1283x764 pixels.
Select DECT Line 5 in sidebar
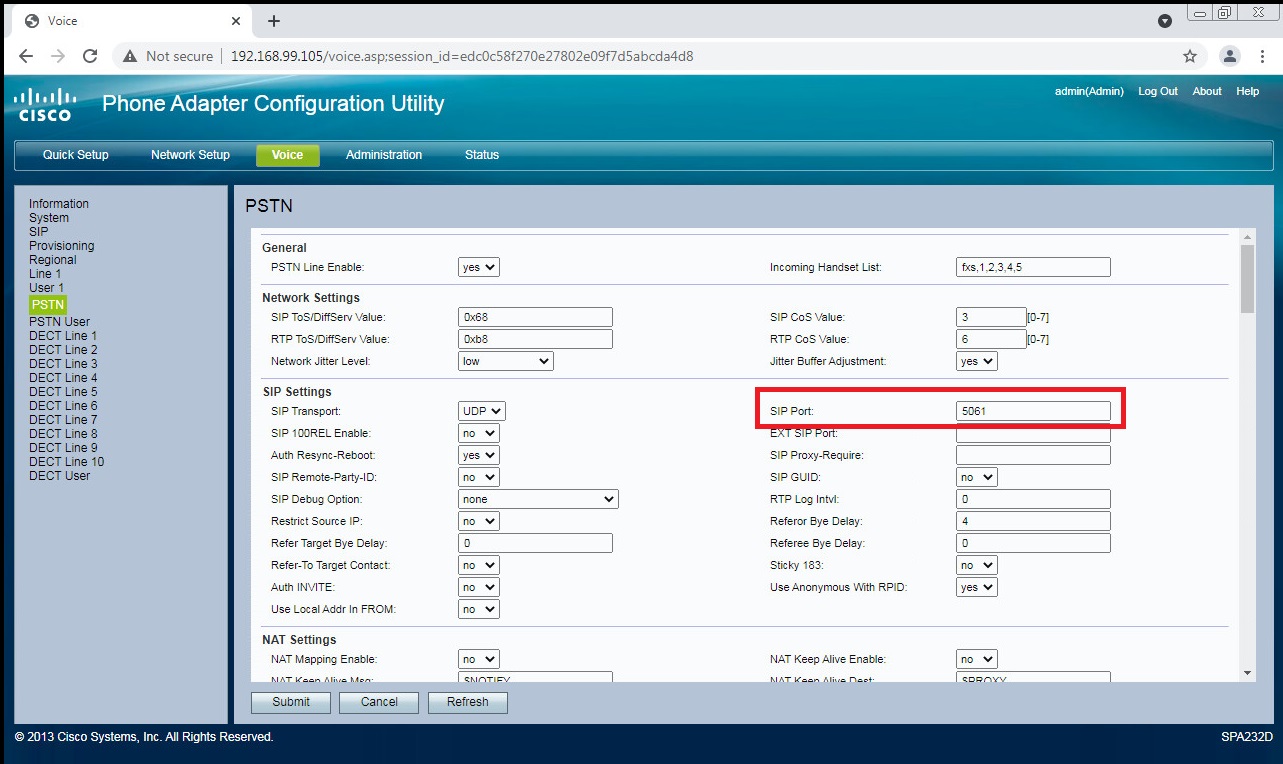(63, 392)
